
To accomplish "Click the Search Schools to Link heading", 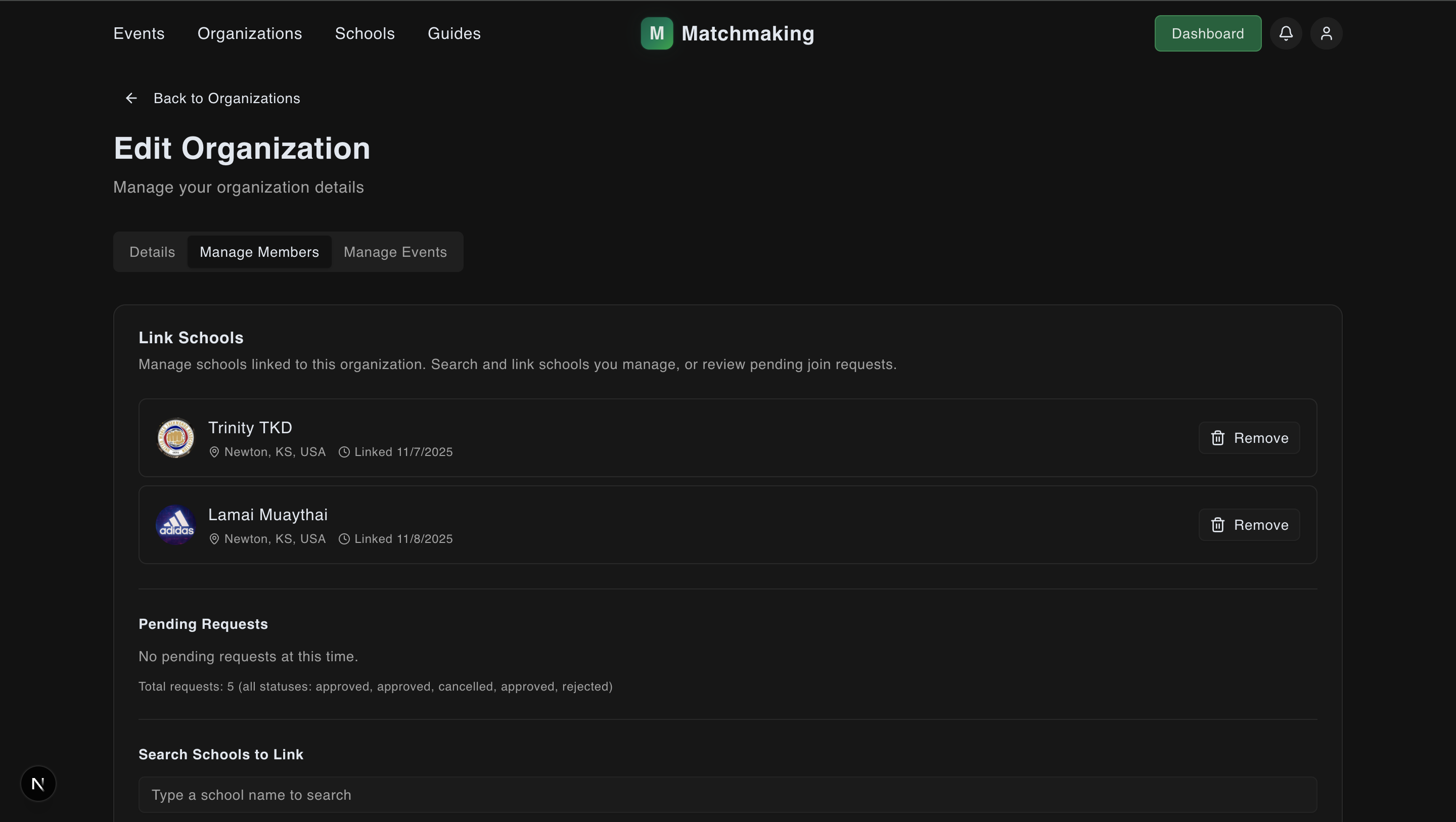I will (x=221, y=755).
